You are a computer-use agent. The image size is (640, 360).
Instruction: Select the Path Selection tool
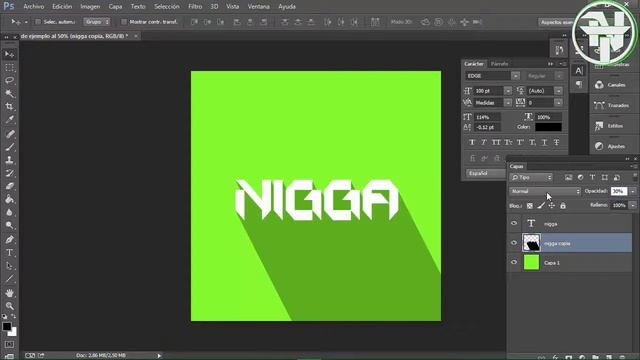tap(9, 266)
